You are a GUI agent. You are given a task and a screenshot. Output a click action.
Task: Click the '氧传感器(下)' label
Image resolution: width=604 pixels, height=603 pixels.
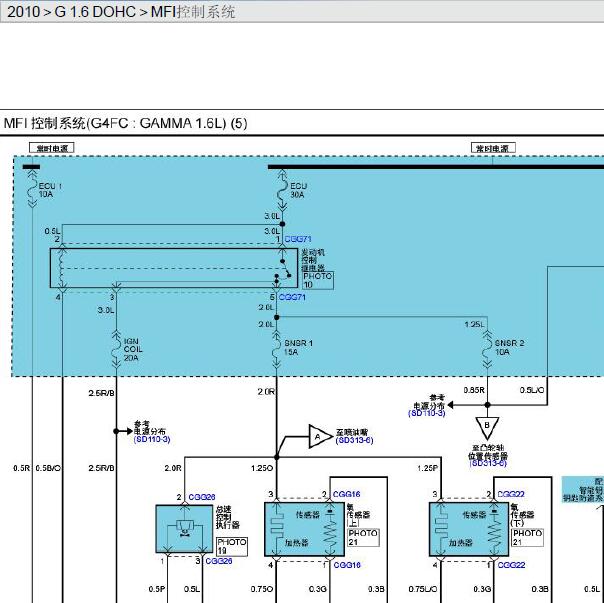(x=523, y=515)
